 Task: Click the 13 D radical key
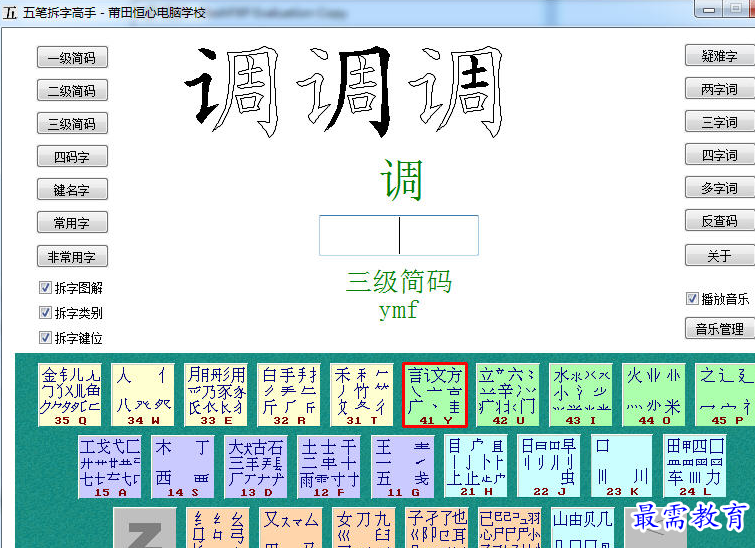(x=256, y=467)
